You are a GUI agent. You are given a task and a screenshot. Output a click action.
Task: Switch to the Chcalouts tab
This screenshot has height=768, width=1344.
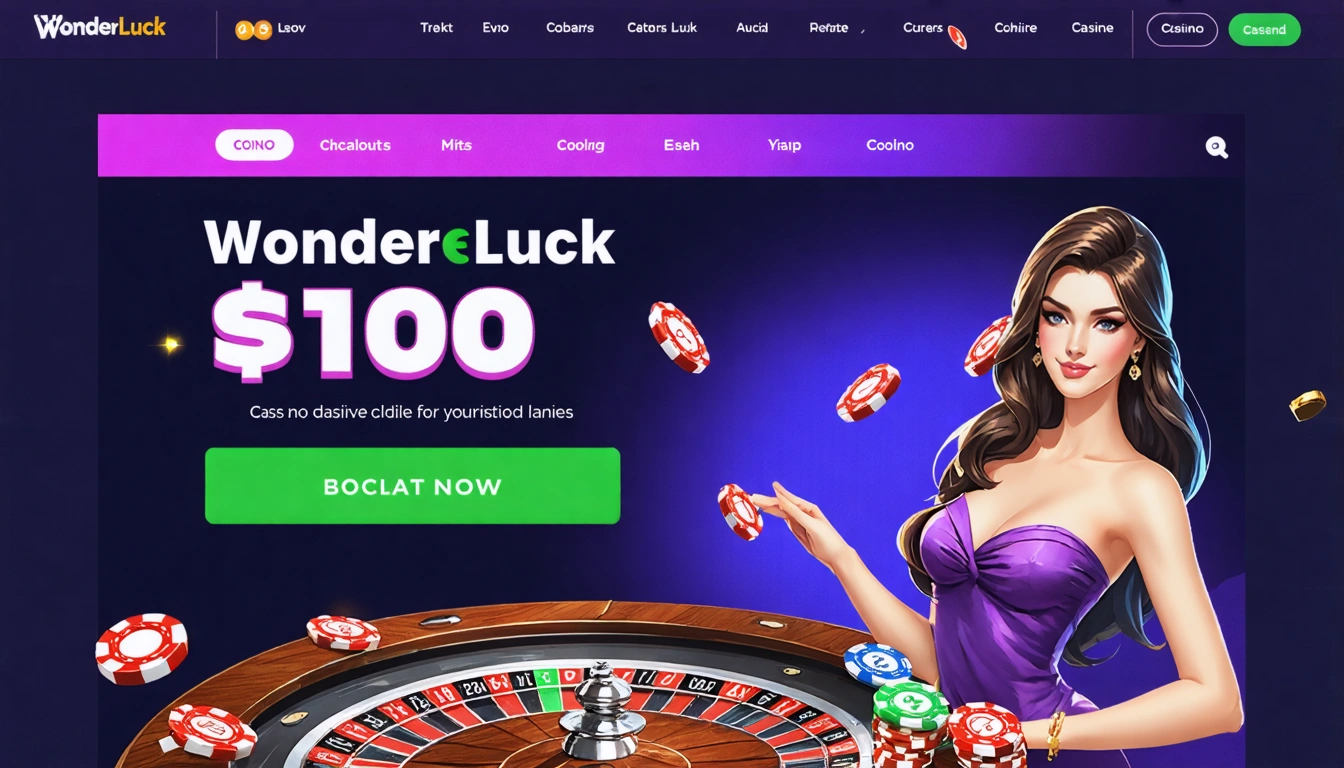tap(355, 145)
